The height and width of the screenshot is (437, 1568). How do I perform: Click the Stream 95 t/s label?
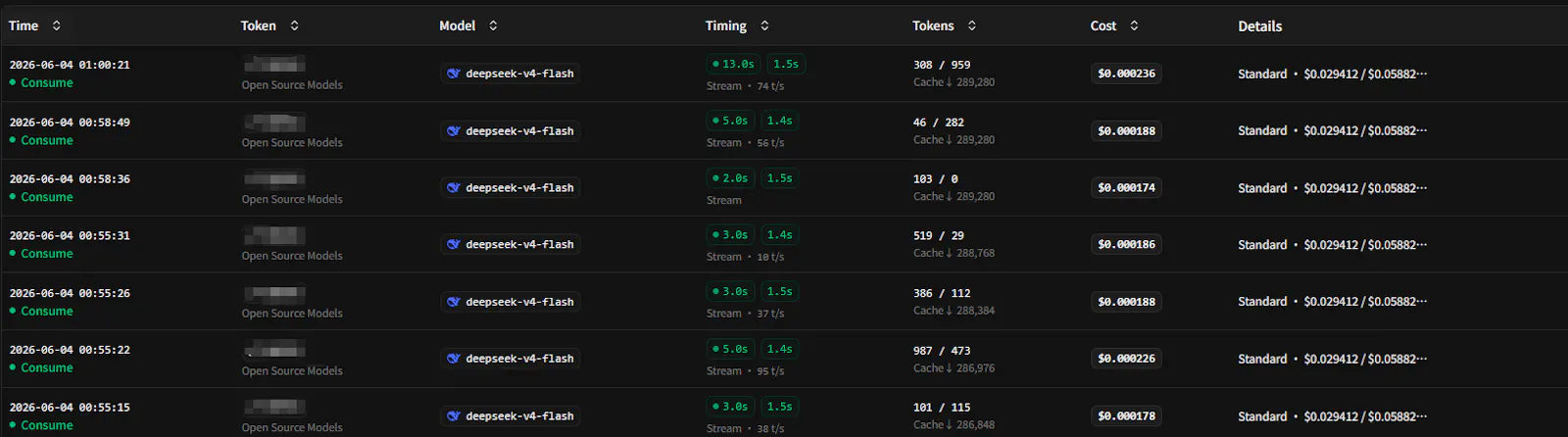(x=746, y=371)
